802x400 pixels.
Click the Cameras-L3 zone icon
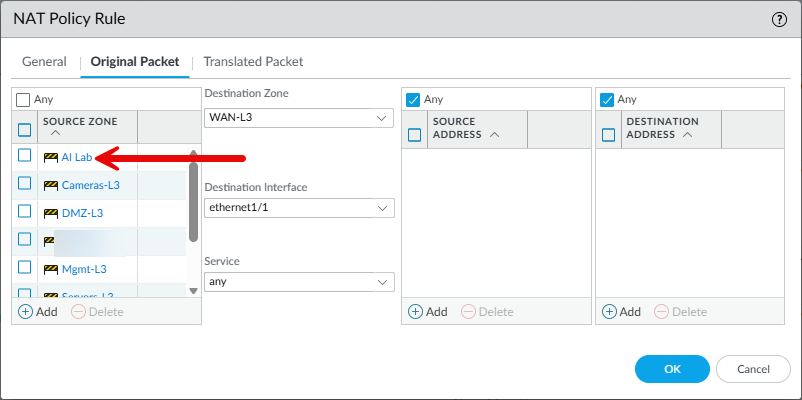[x=51, y=185]
